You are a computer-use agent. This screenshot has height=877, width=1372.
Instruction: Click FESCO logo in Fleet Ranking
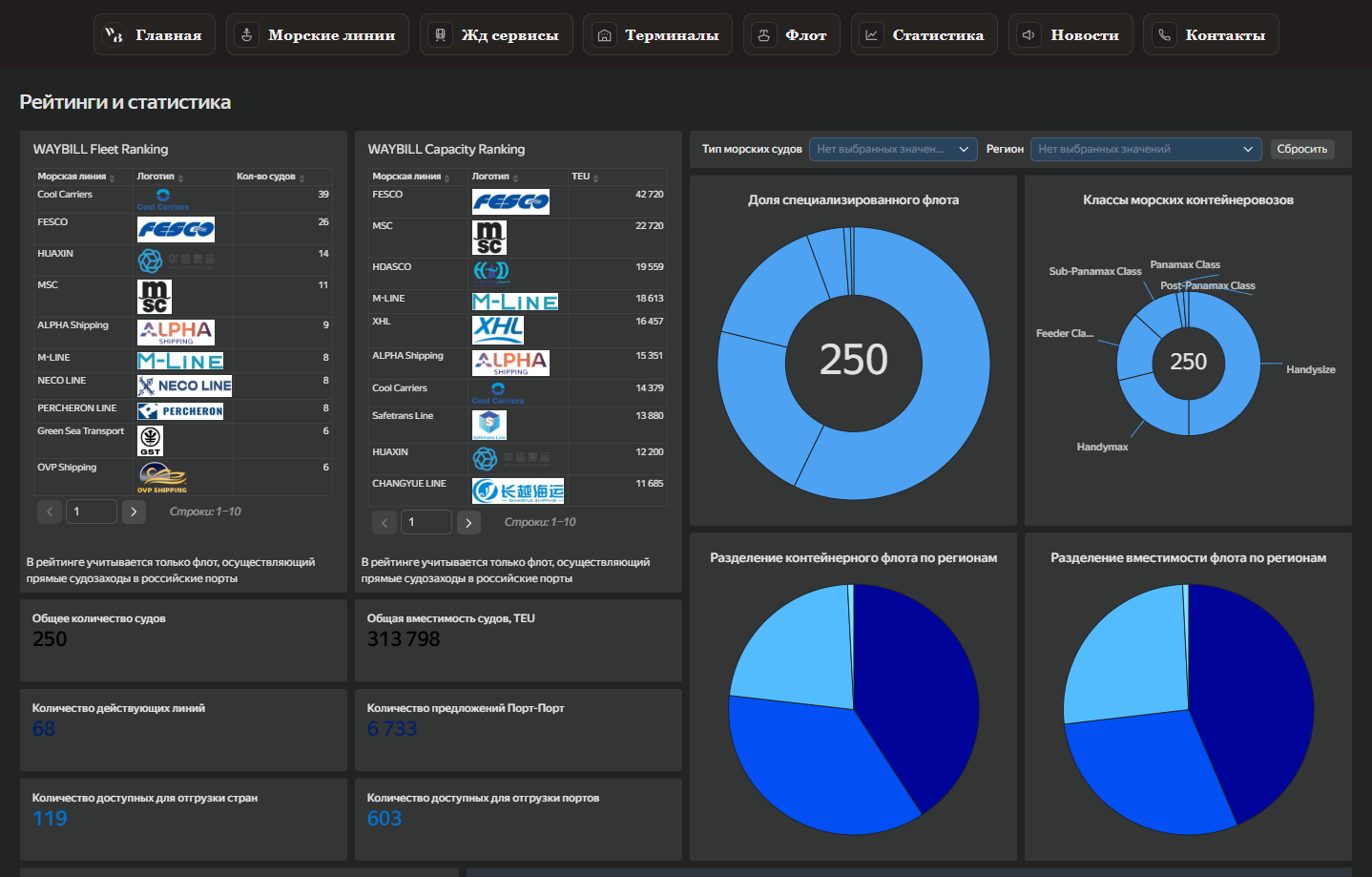[x=176, y=229]
